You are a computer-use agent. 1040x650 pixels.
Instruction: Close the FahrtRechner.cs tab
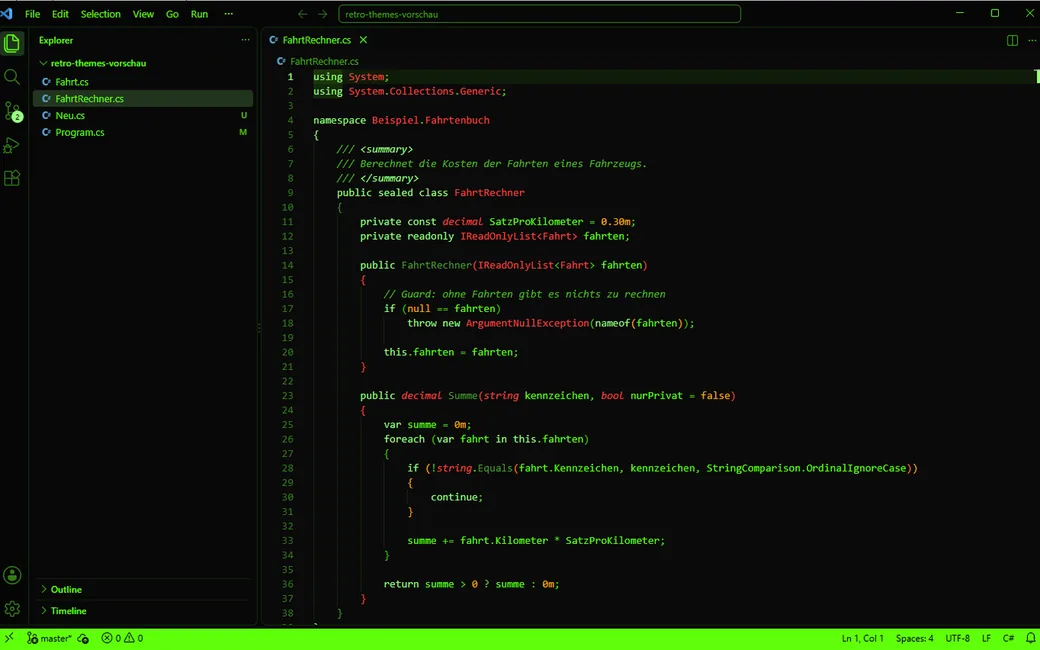pos(363,40)
